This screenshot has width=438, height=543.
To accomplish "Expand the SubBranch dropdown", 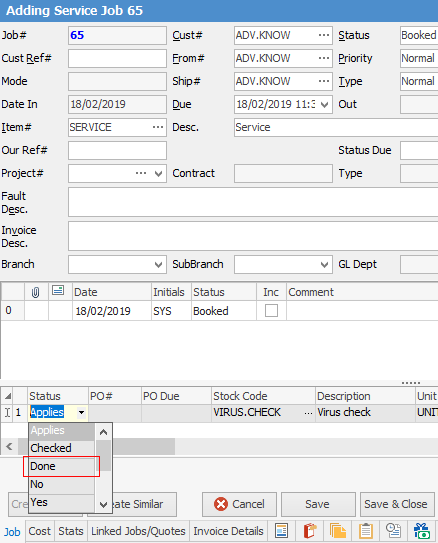I will pos(324,265).
